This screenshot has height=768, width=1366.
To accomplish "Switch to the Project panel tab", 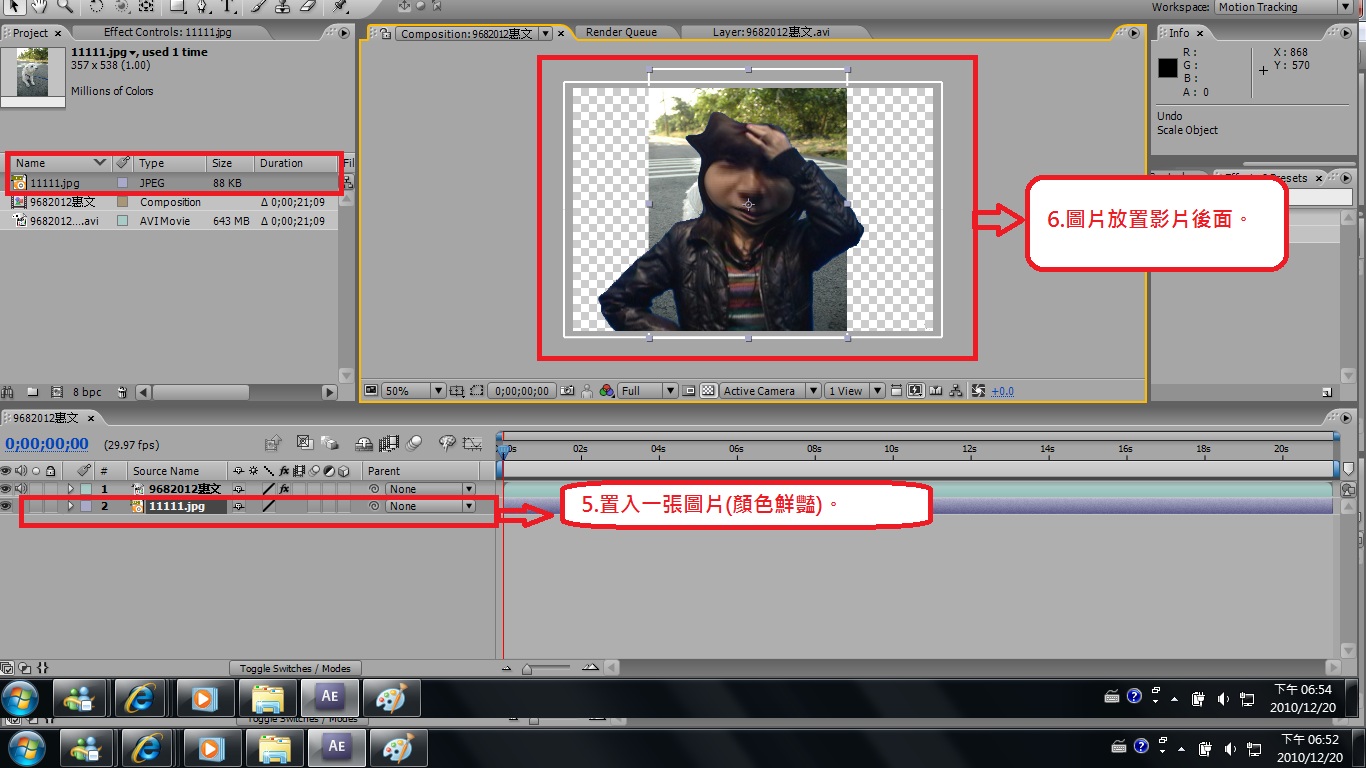I will [29, 33].
